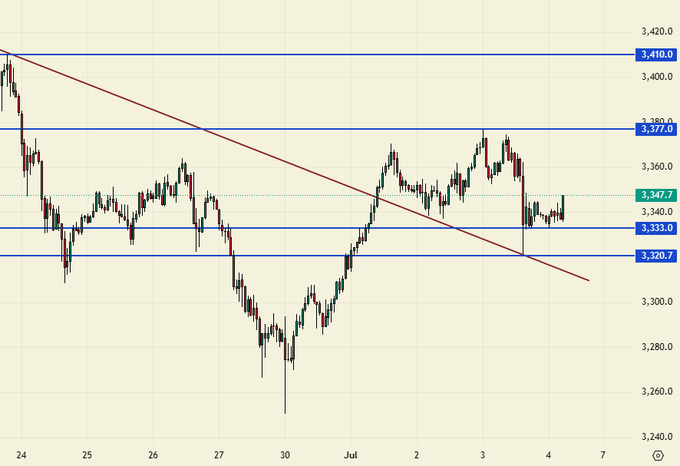Select the 3,377.0 resistance line label
The height and width of the screenshot is (466, 680).
[655, 129]
